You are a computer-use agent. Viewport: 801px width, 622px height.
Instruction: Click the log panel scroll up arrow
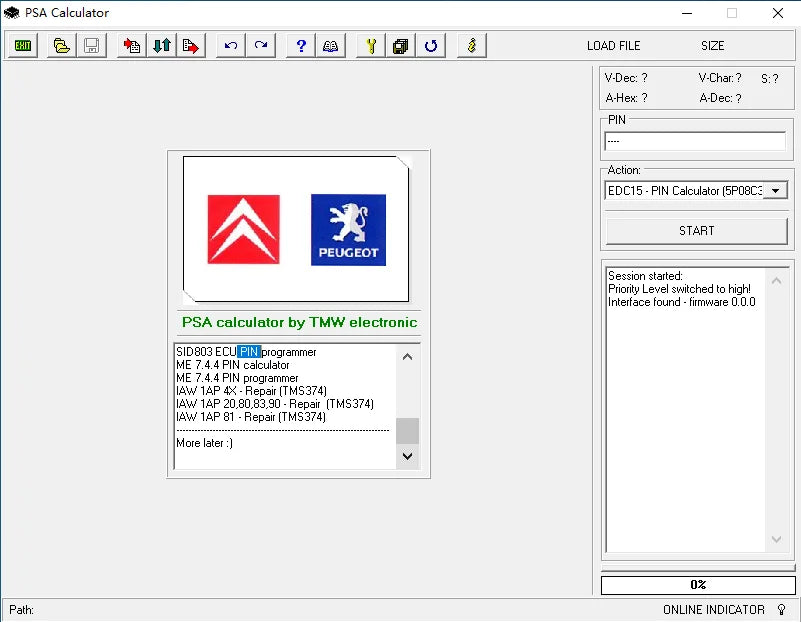point(776,280)
